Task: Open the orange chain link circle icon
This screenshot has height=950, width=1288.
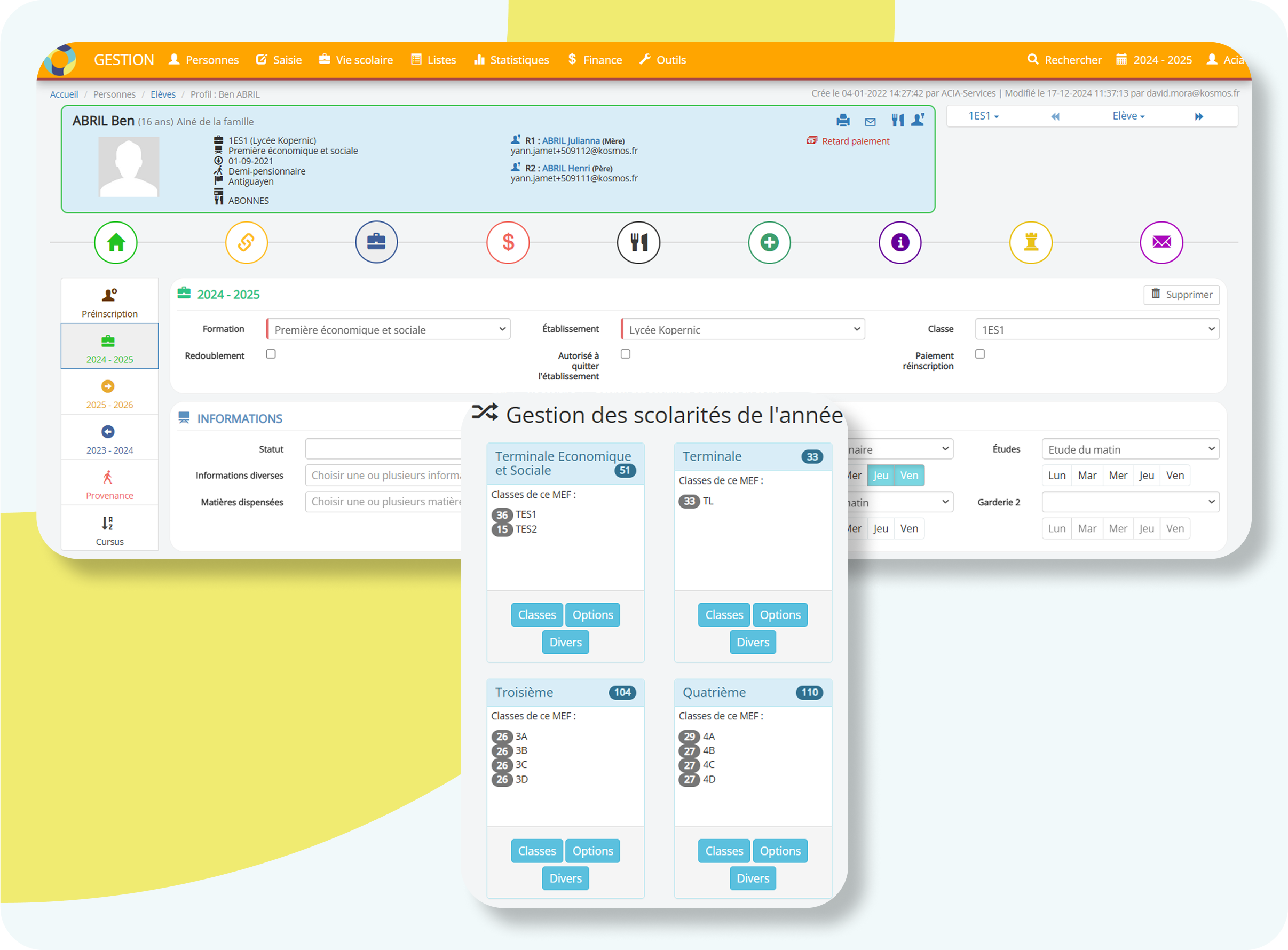Action: pos(246,243)
